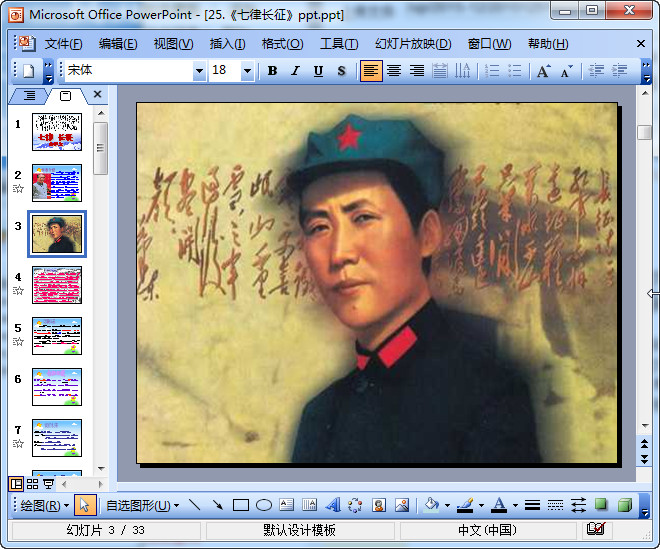Viewport: 660px width, 549px height.
Task: Open Font Color dropdown arrow
Action: 515,505
